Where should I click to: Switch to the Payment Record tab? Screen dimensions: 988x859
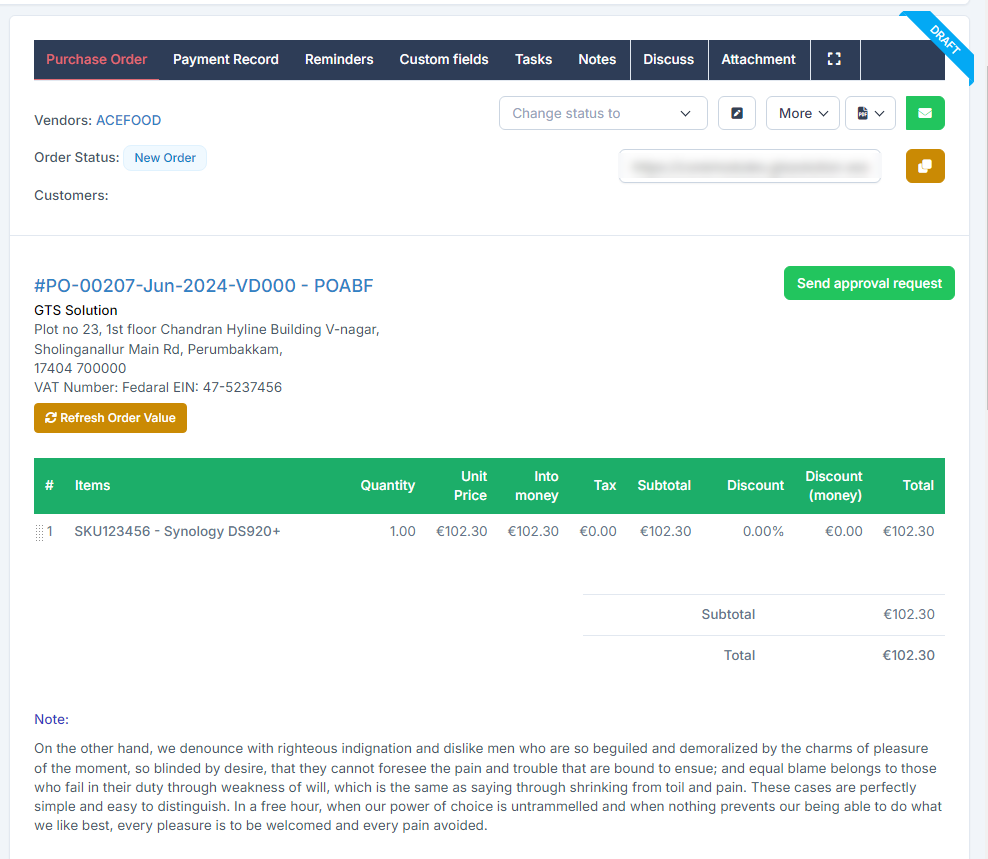(225, 59)
